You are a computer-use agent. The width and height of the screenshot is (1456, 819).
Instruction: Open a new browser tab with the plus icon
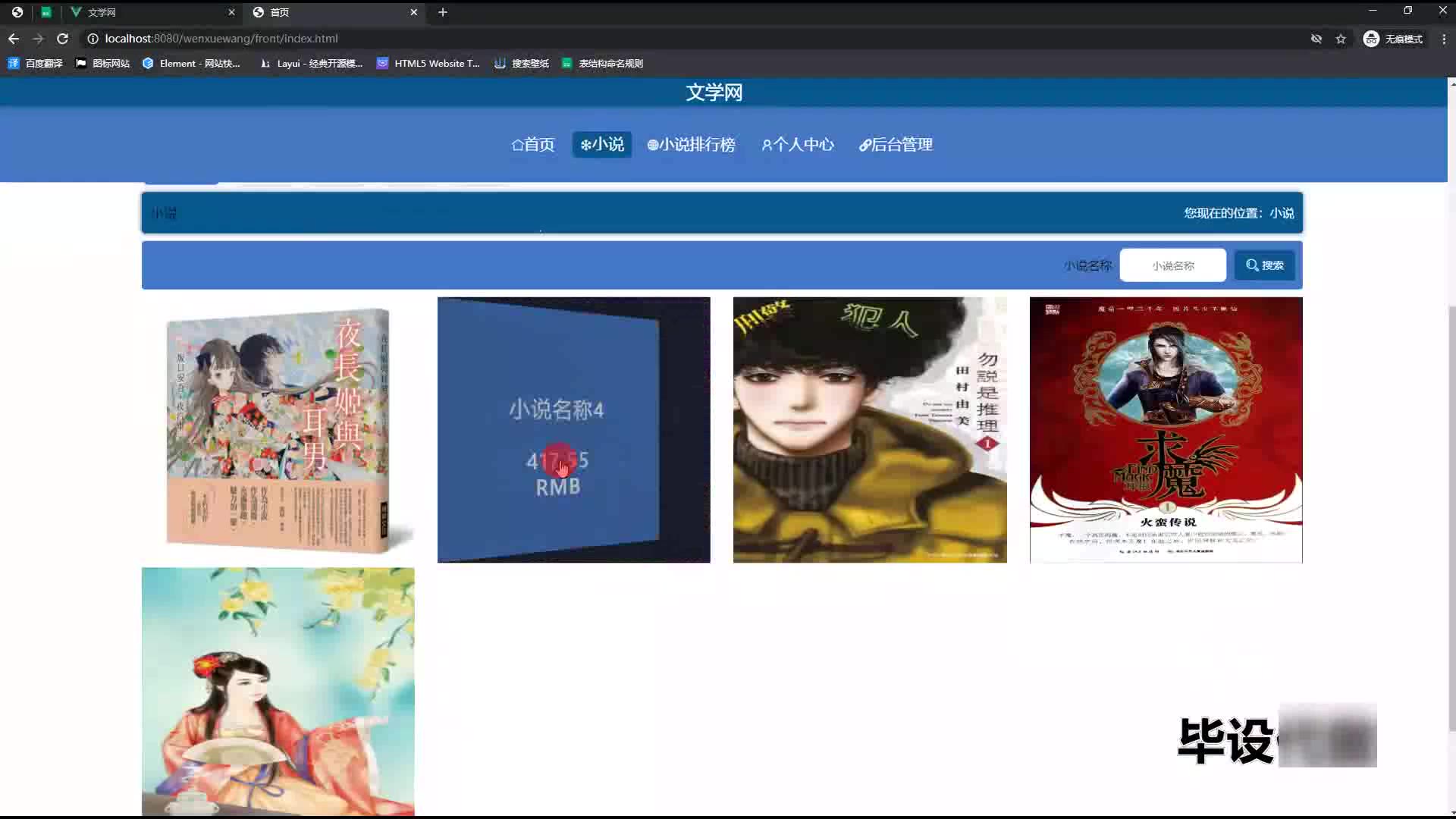(x=443, y=12)
